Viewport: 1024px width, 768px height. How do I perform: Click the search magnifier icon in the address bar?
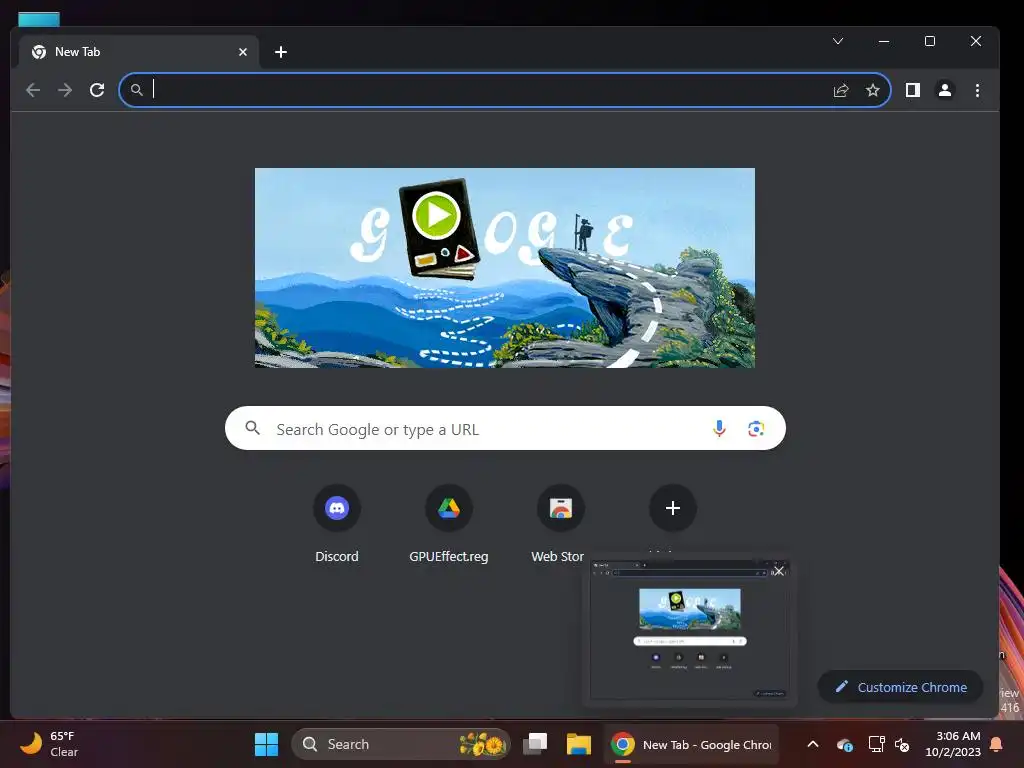pos(136,90)
